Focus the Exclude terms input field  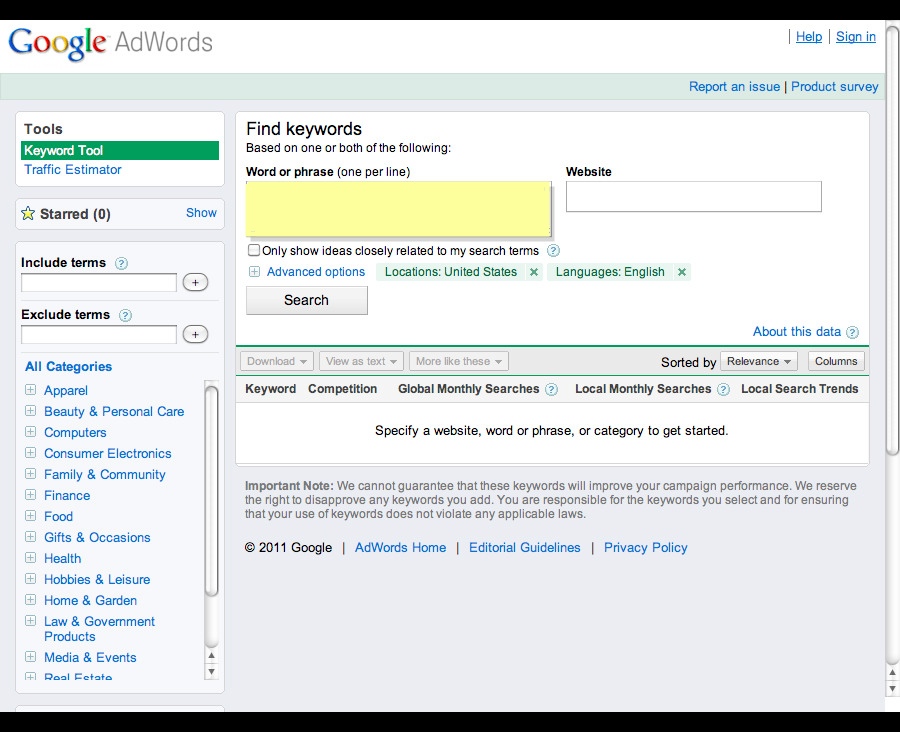(x=99, y=334)
